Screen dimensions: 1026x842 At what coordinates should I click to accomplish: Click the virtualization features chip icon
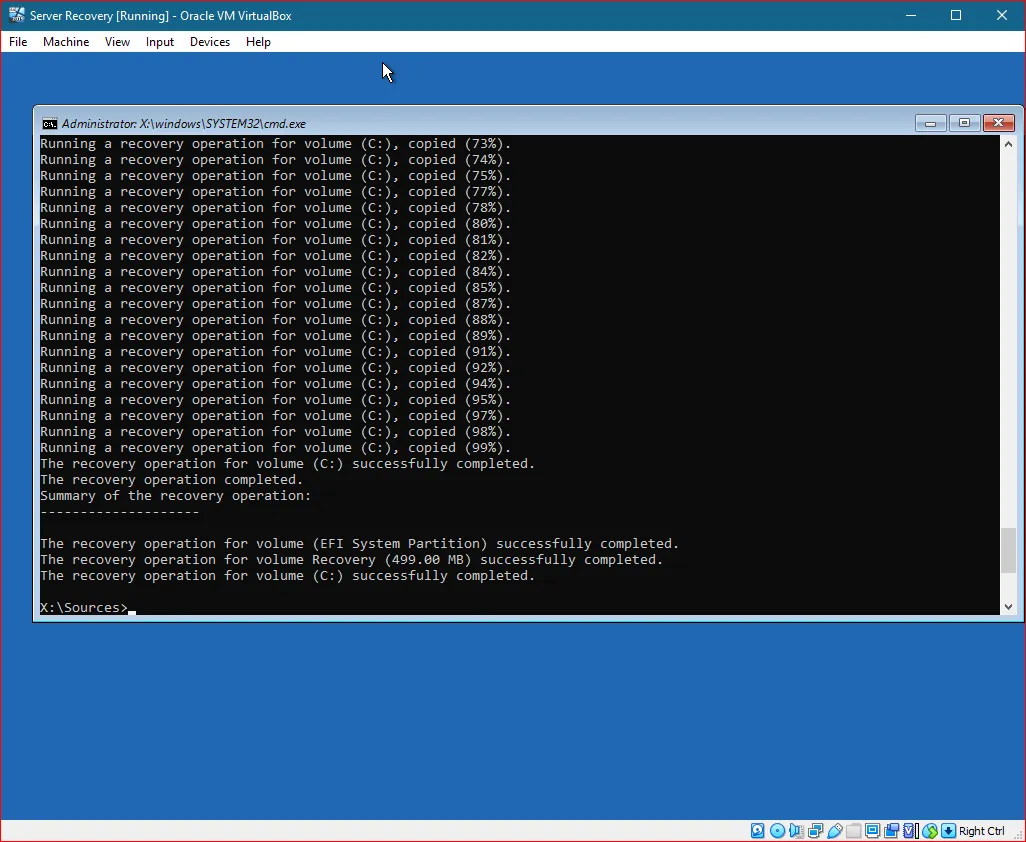click(x=910, y=831)
